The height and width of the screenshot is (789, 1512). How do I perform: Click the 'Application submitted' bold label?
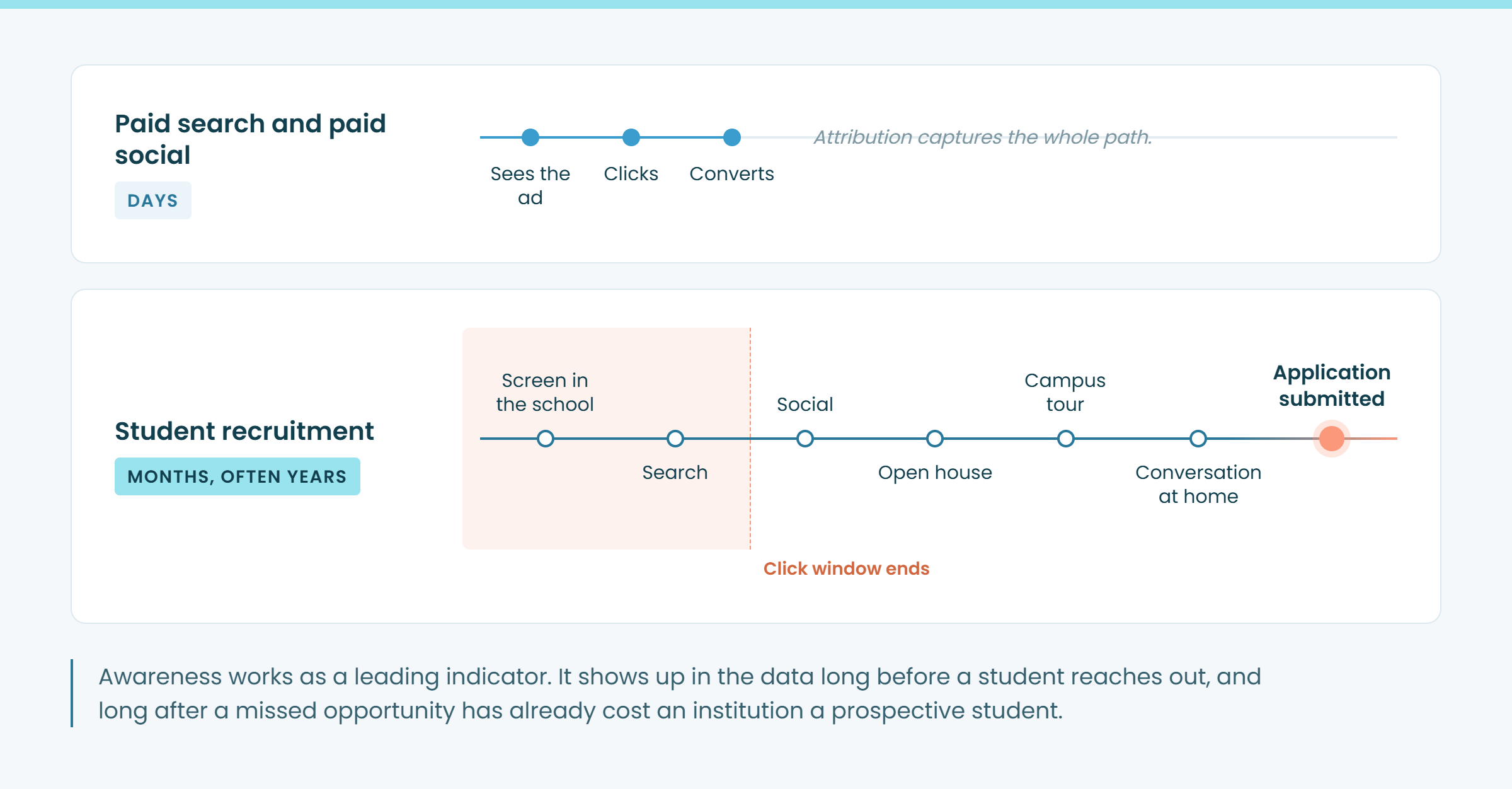[1332, 386]
